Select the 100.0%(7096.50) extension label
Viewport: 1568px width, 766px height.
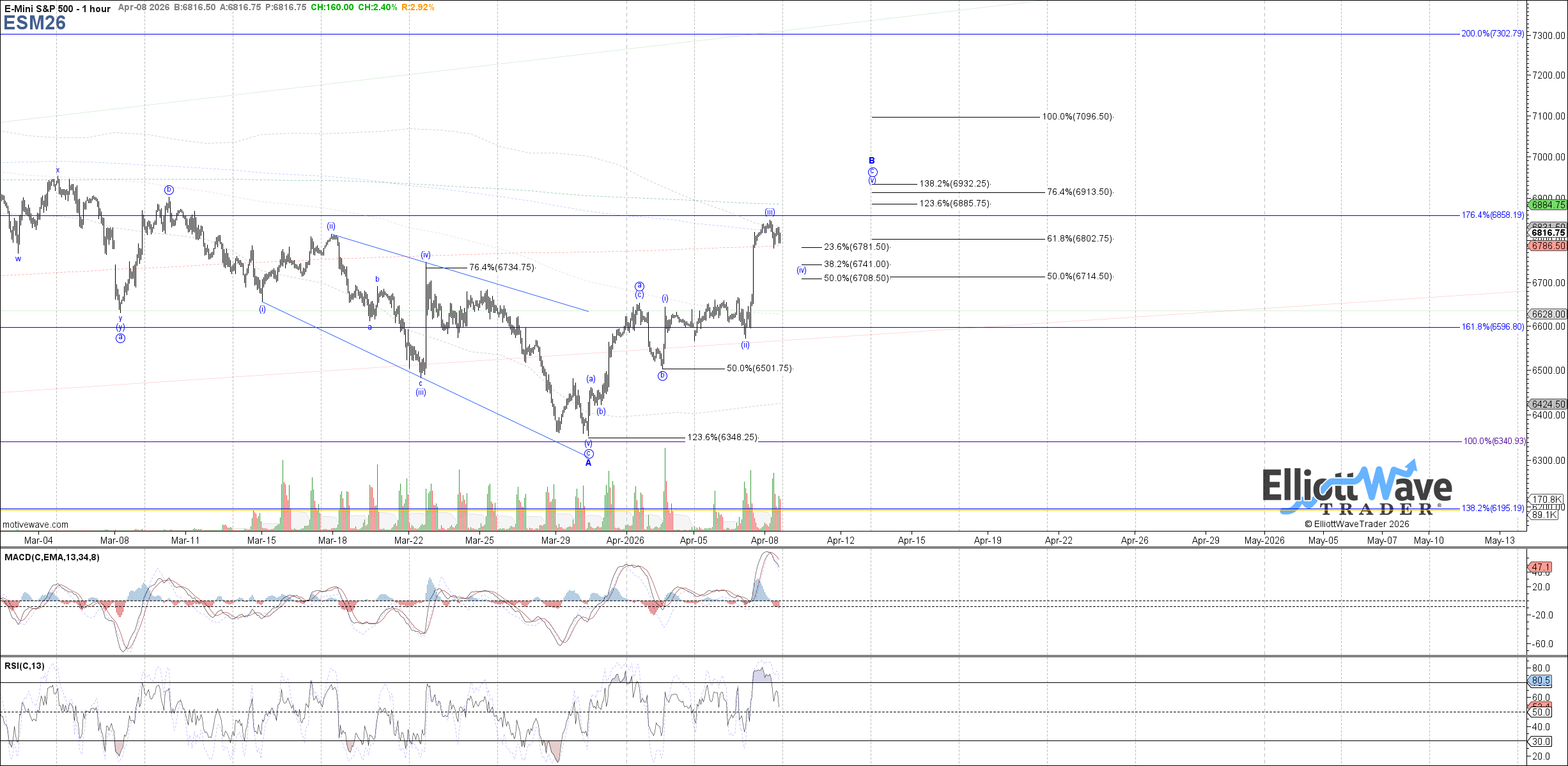click(1077, 117)
